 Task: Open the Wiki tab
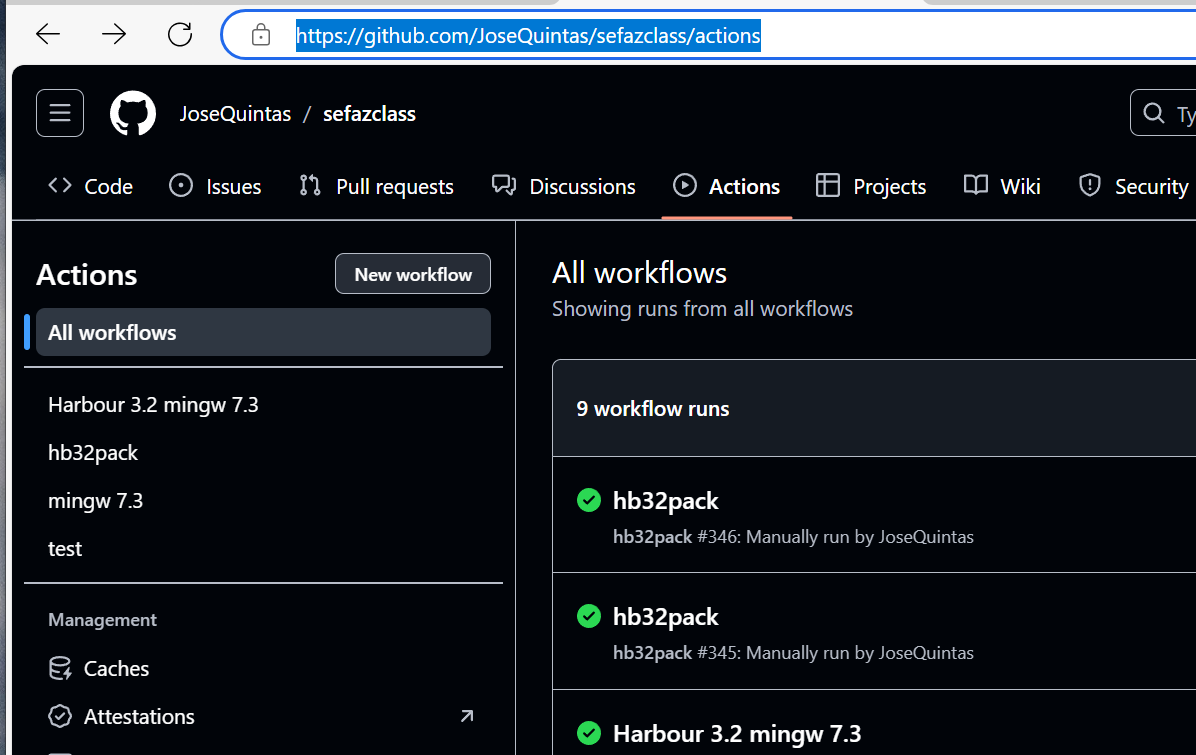coord(1002,187)
